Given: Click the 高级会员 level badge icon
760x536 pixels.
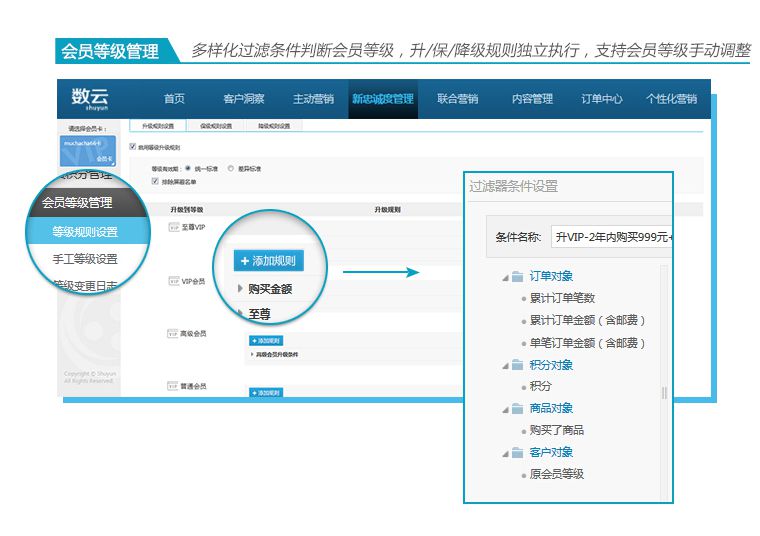Looking at the screenshot, I should pyautogui.click(x=172, y=333).
